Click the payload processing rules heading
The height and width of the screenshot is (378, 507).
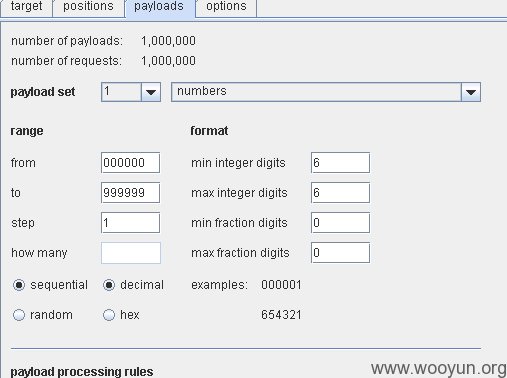tap(82, 371)
